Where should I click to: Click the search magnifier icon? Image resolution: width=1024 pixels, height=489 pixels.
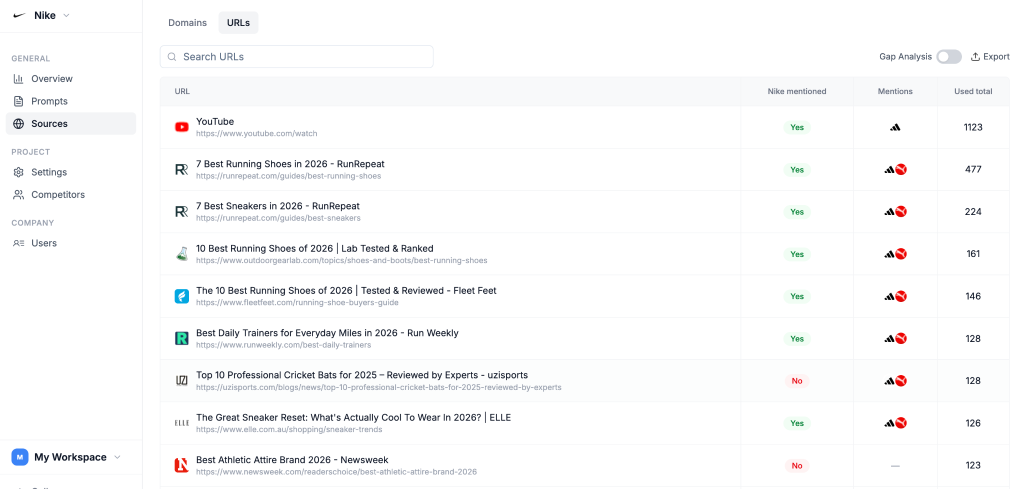point(172,57)
